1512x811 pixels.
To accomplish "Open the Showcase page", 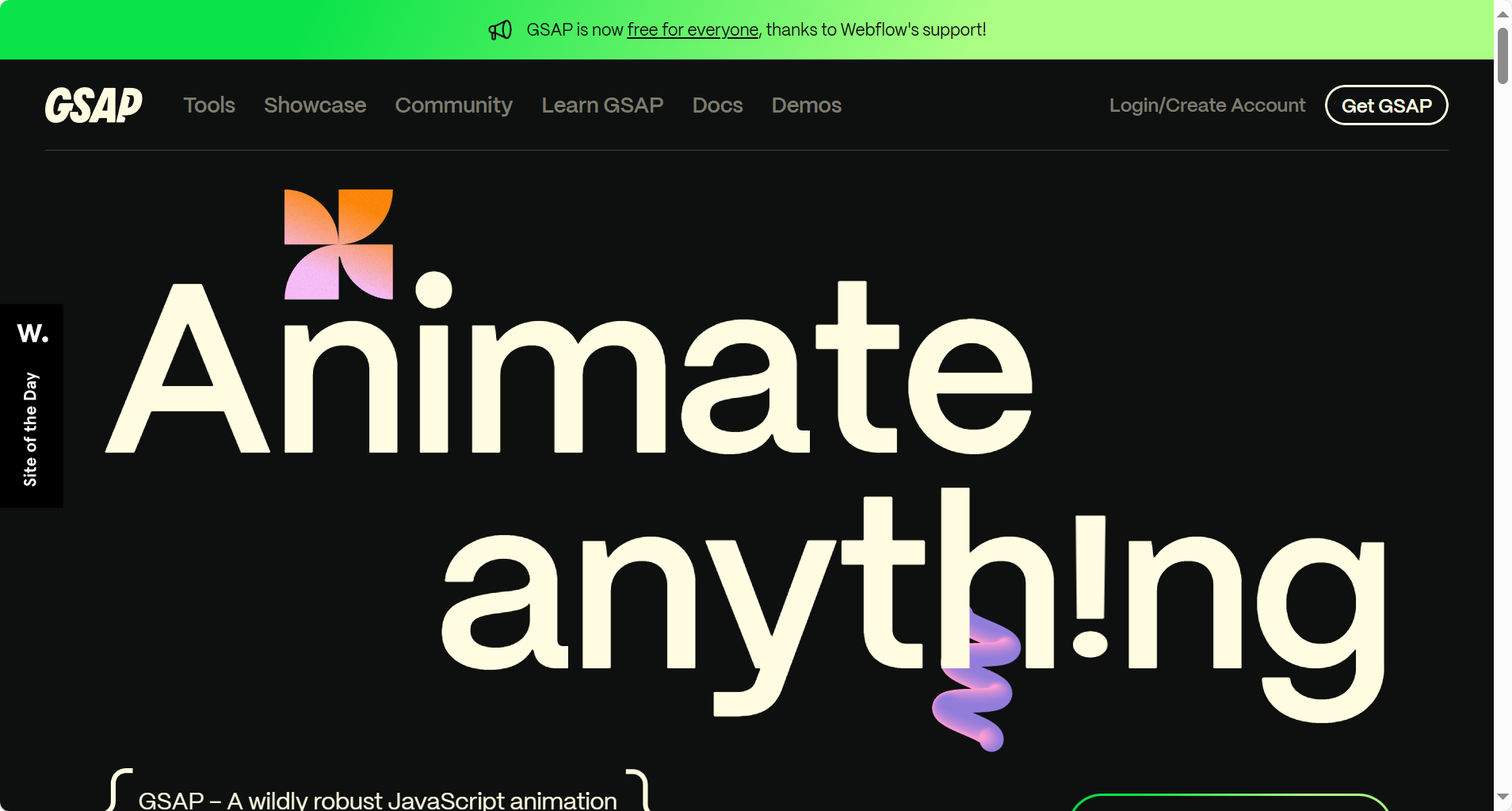I will pyautogui.click(x=315, y=105).
